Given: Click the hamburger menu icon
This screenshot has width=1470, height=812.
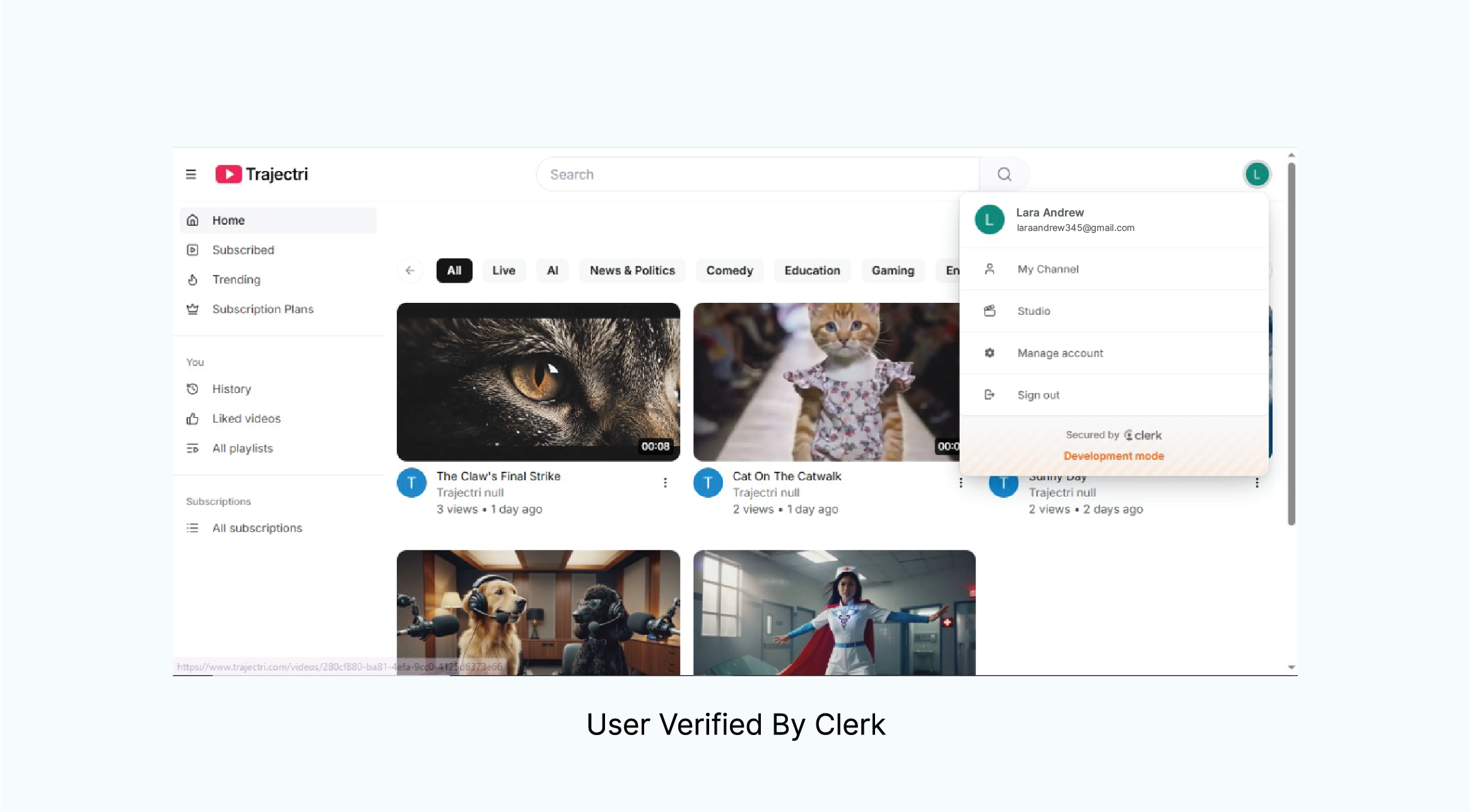Looking at the screenshot, I should pos(191,174).
